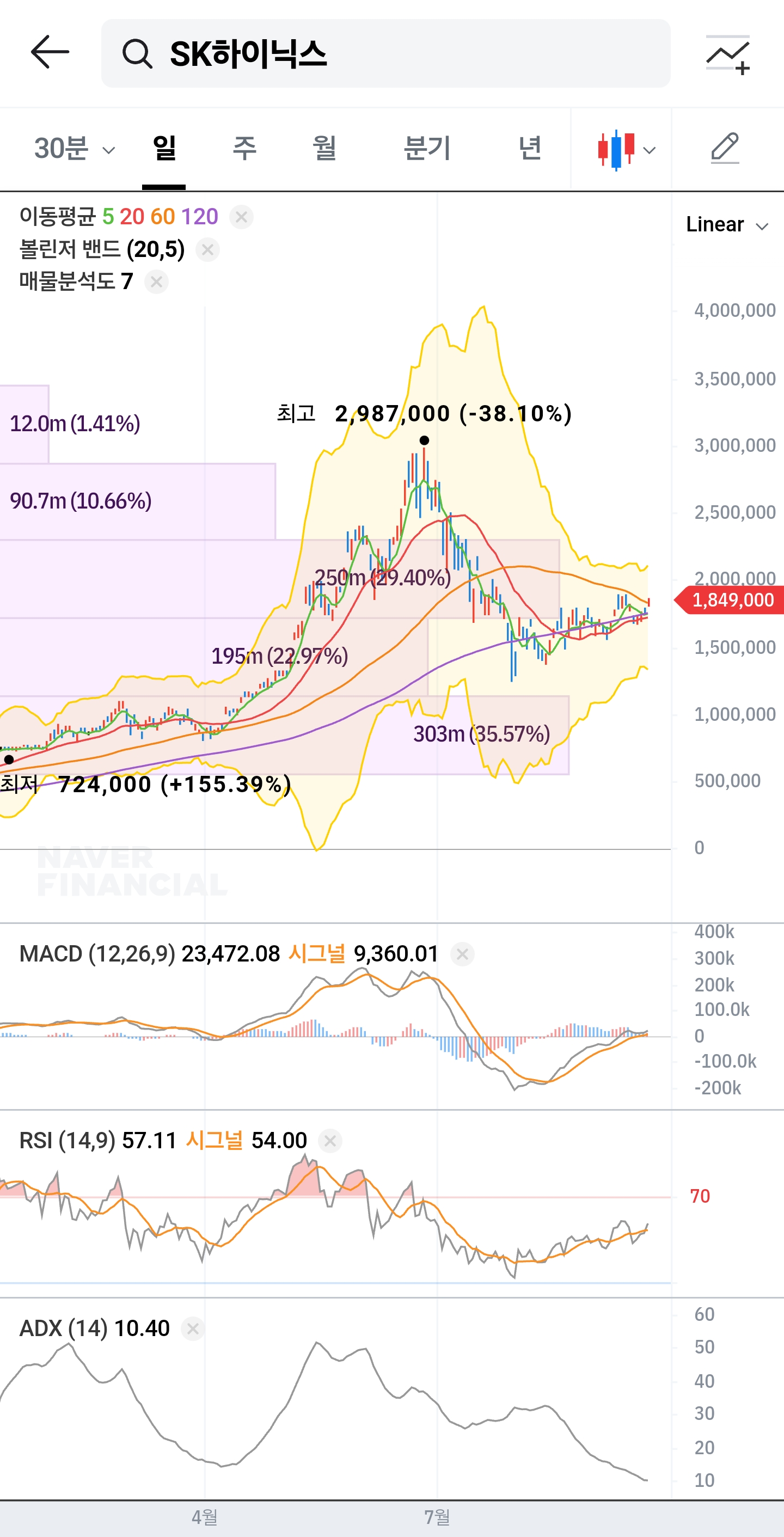This screenshot has width=784, height=1537.
Task: Expand the 30분 minute interval dropdown
Action: point(74,148)
